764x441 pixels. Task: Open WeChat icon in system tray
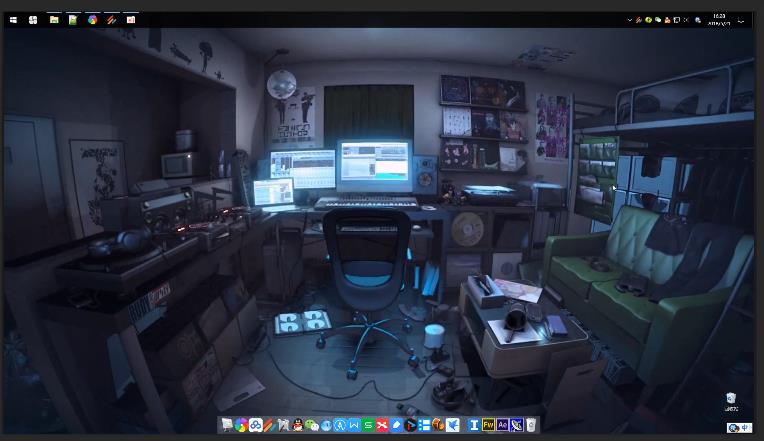pos(657,19)
